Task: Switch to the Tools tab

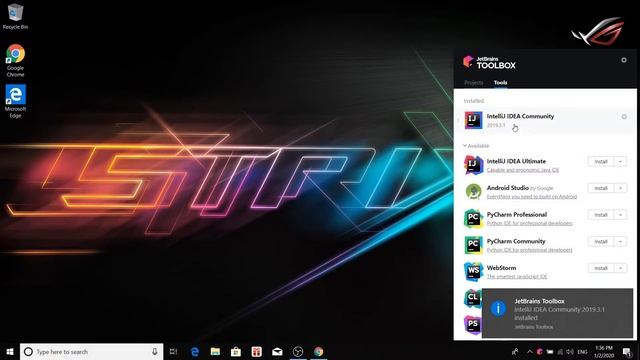Action: [x=500, y=82]
